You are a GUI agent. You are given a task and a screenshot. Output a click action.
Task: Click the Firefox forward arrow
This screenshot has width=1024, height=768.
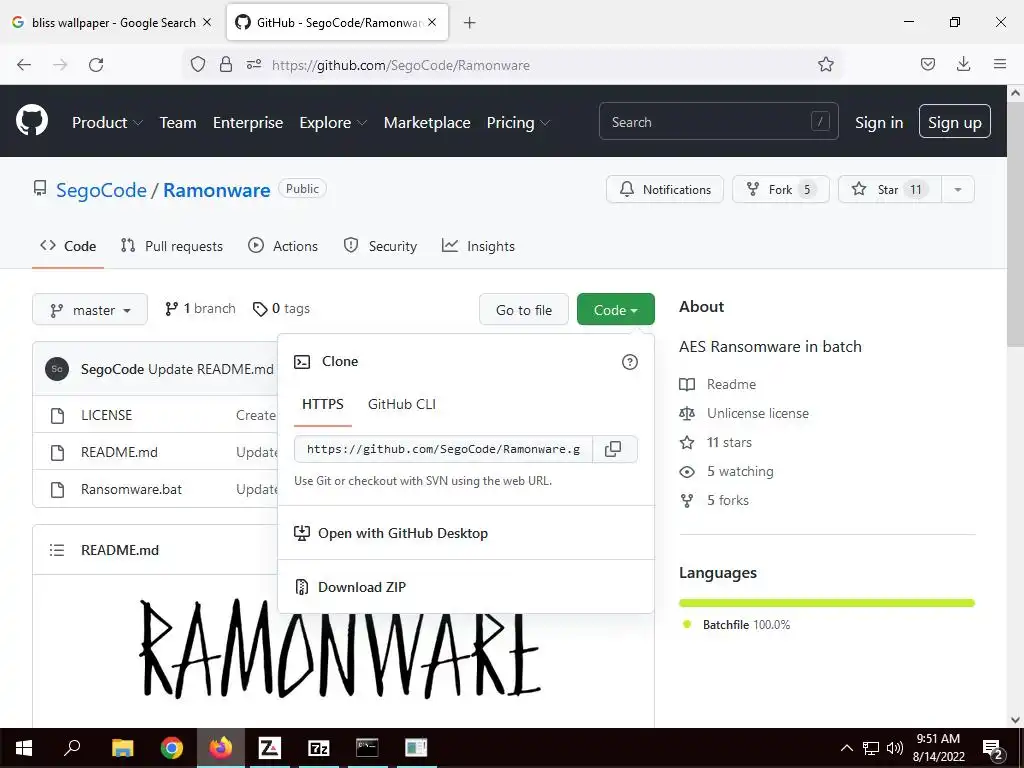[60, 65]
